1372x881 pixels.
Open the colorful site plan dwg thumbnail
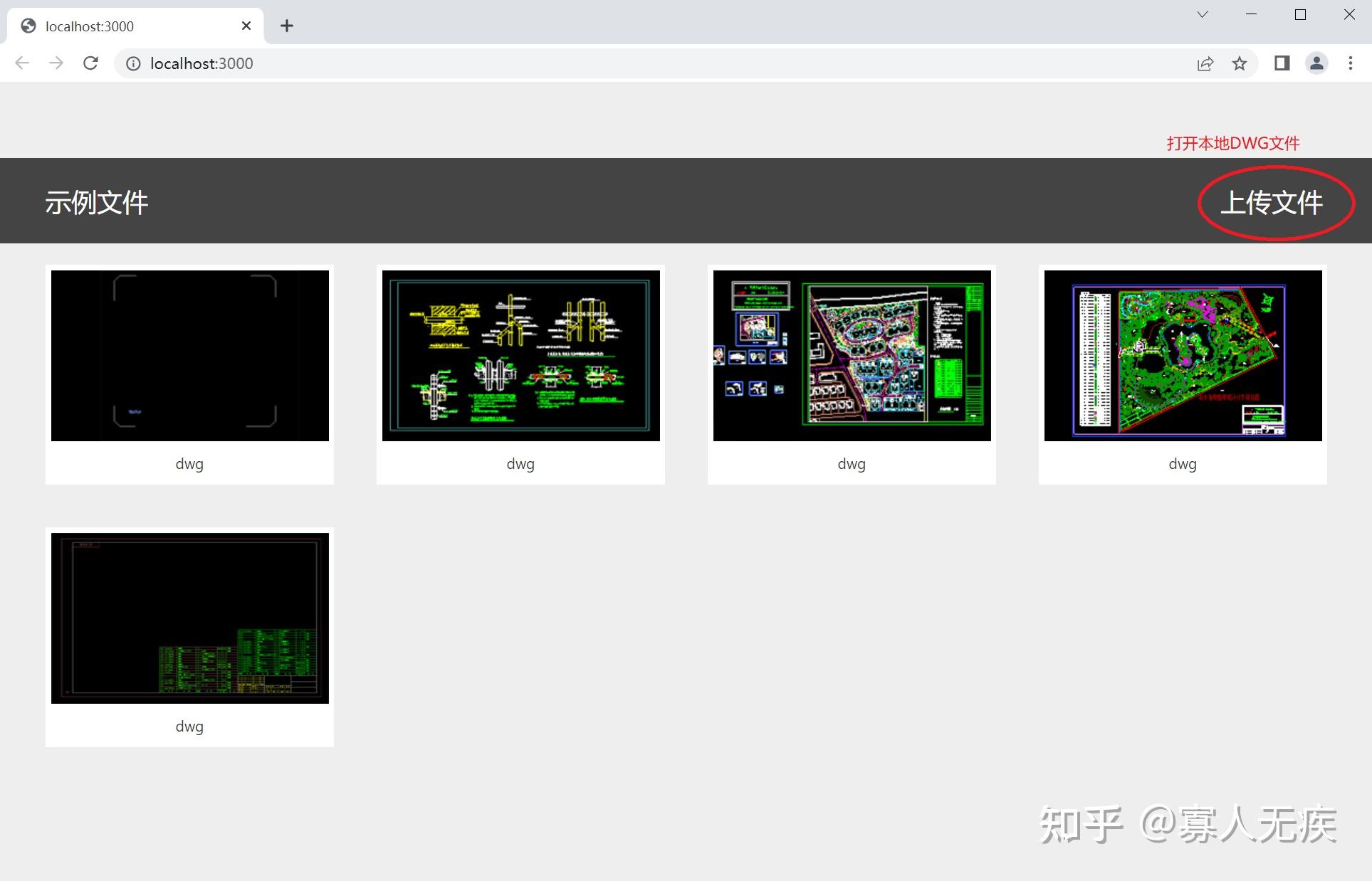851,355
